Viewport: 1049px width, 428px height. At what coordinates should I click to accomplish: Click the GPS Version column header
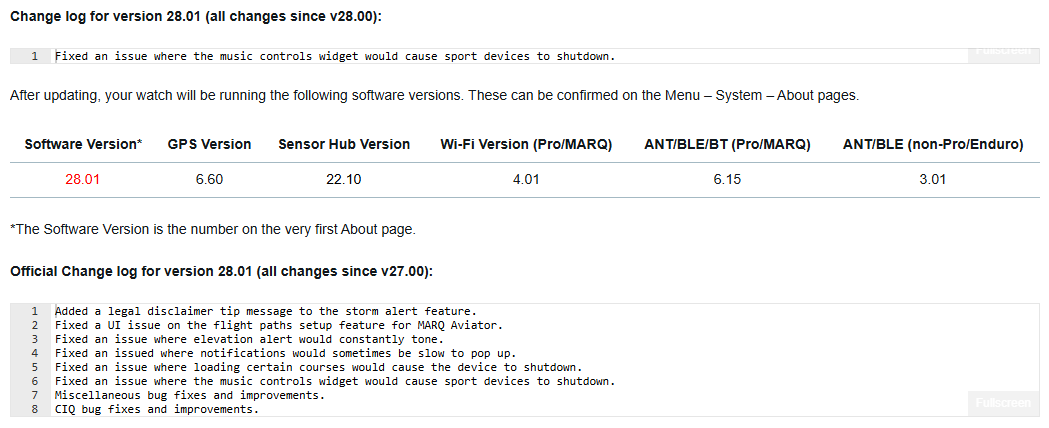(210, 144)
